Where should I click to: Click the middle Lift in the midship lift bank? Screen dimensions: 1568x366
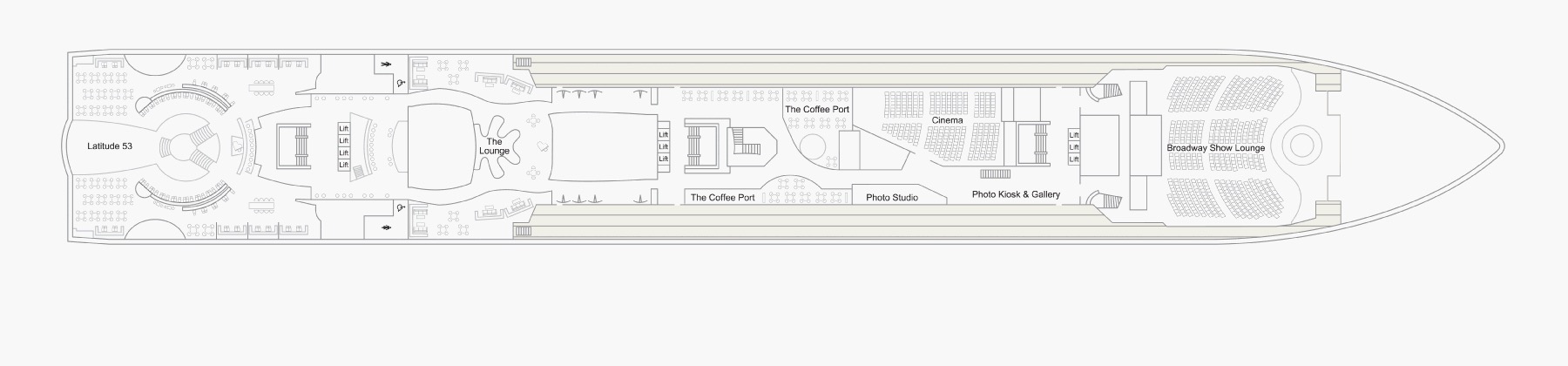663,146
